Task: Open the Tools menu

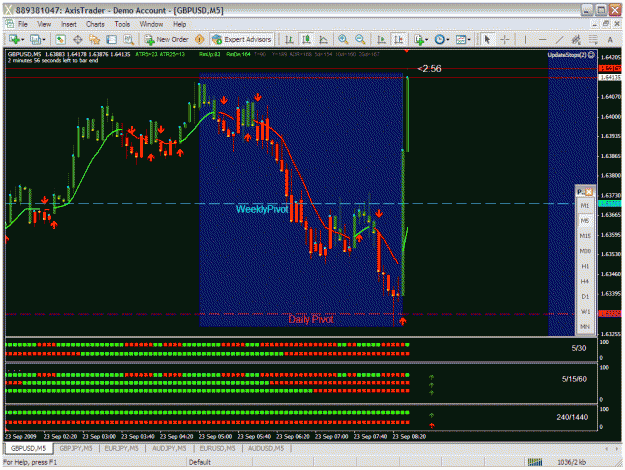Action: point(122,24)
